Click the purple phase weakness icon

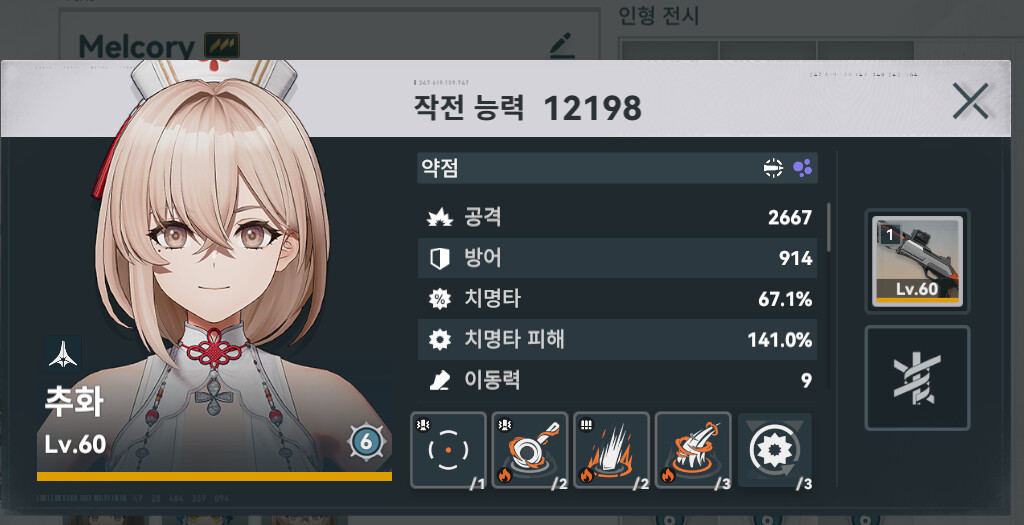point(803,168)
